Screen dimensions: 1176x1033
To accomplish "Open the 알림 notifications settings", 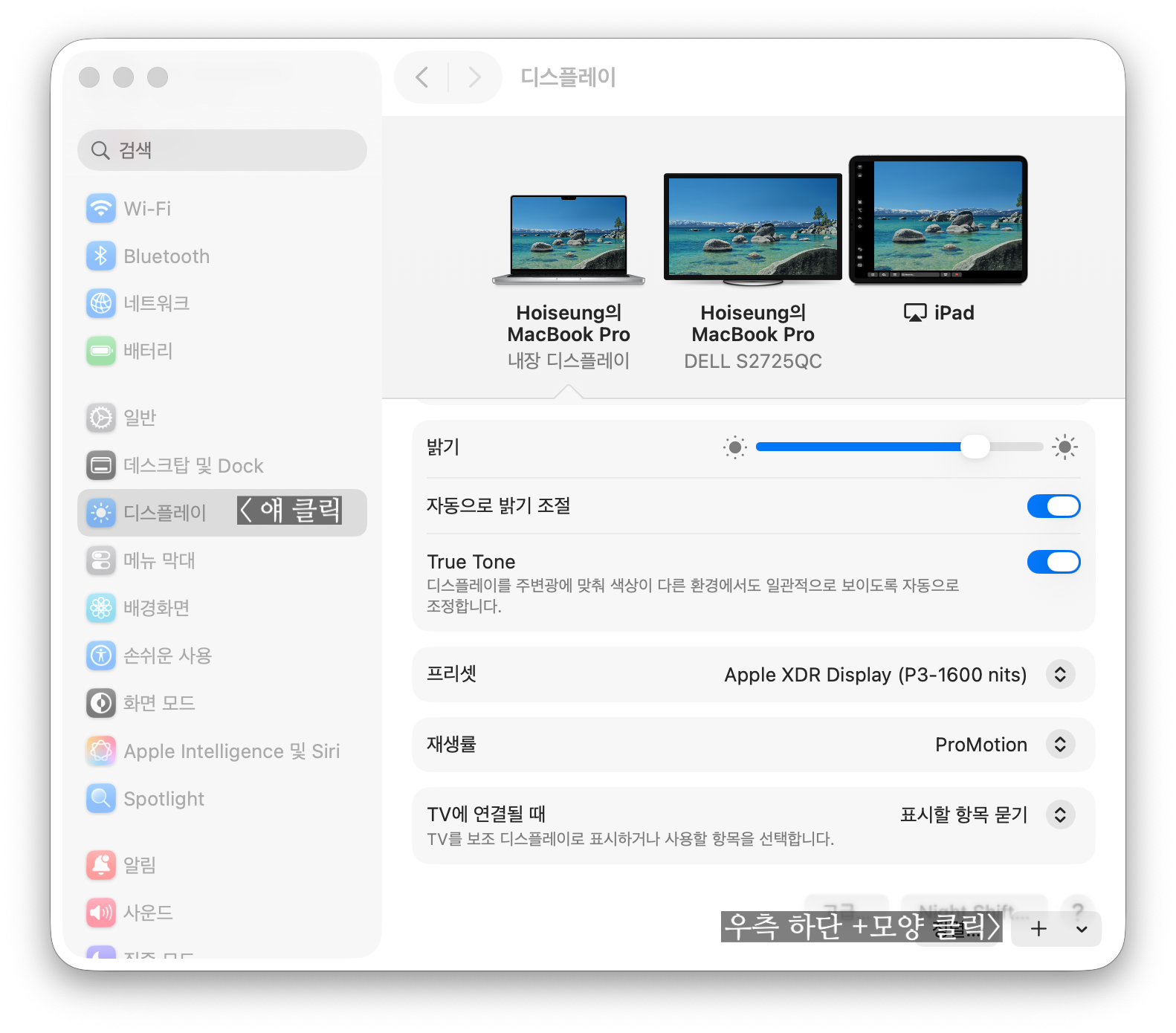I will (222, 865).
